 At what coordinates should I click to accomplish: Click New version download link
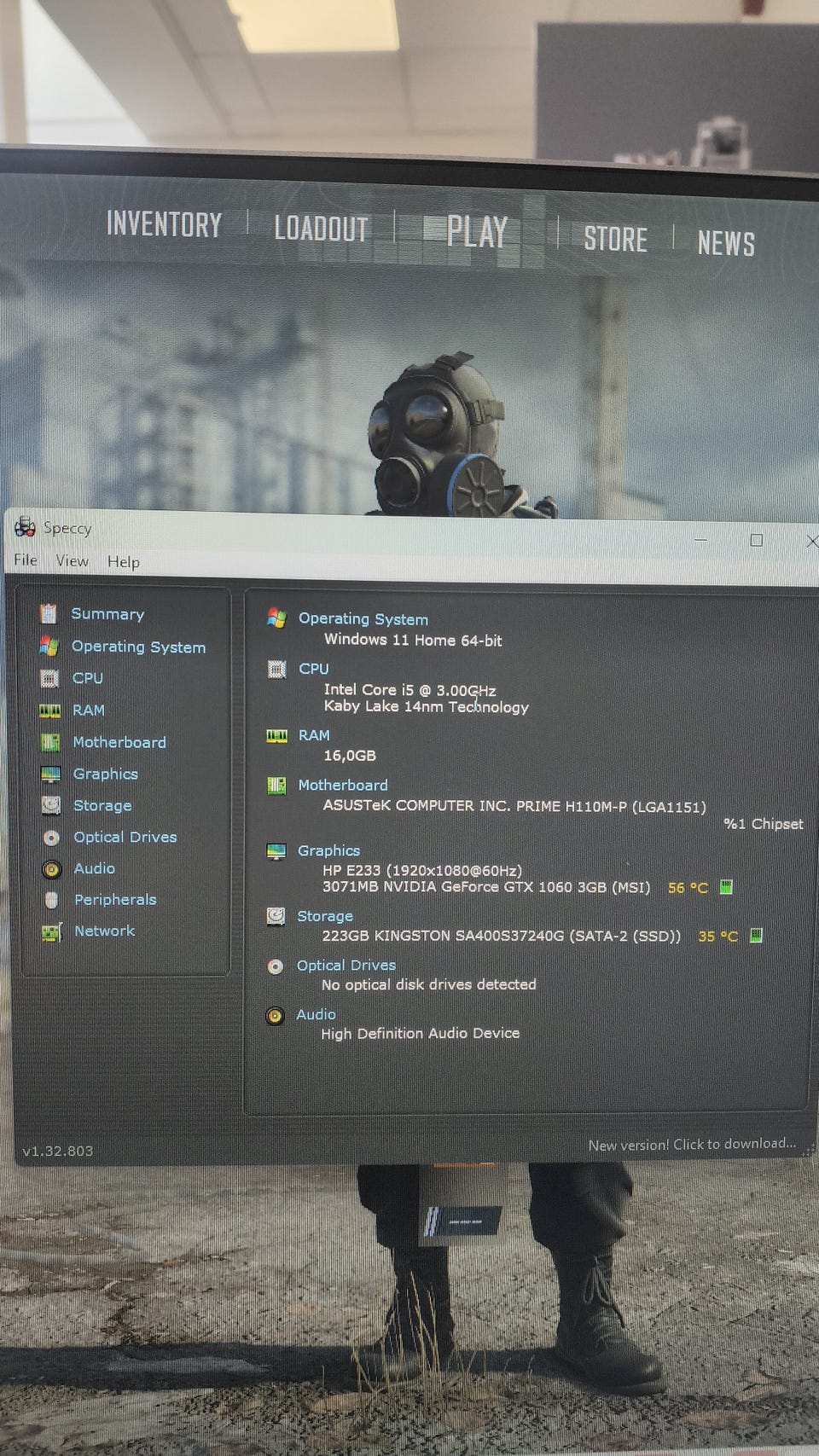click(692, 1144)
